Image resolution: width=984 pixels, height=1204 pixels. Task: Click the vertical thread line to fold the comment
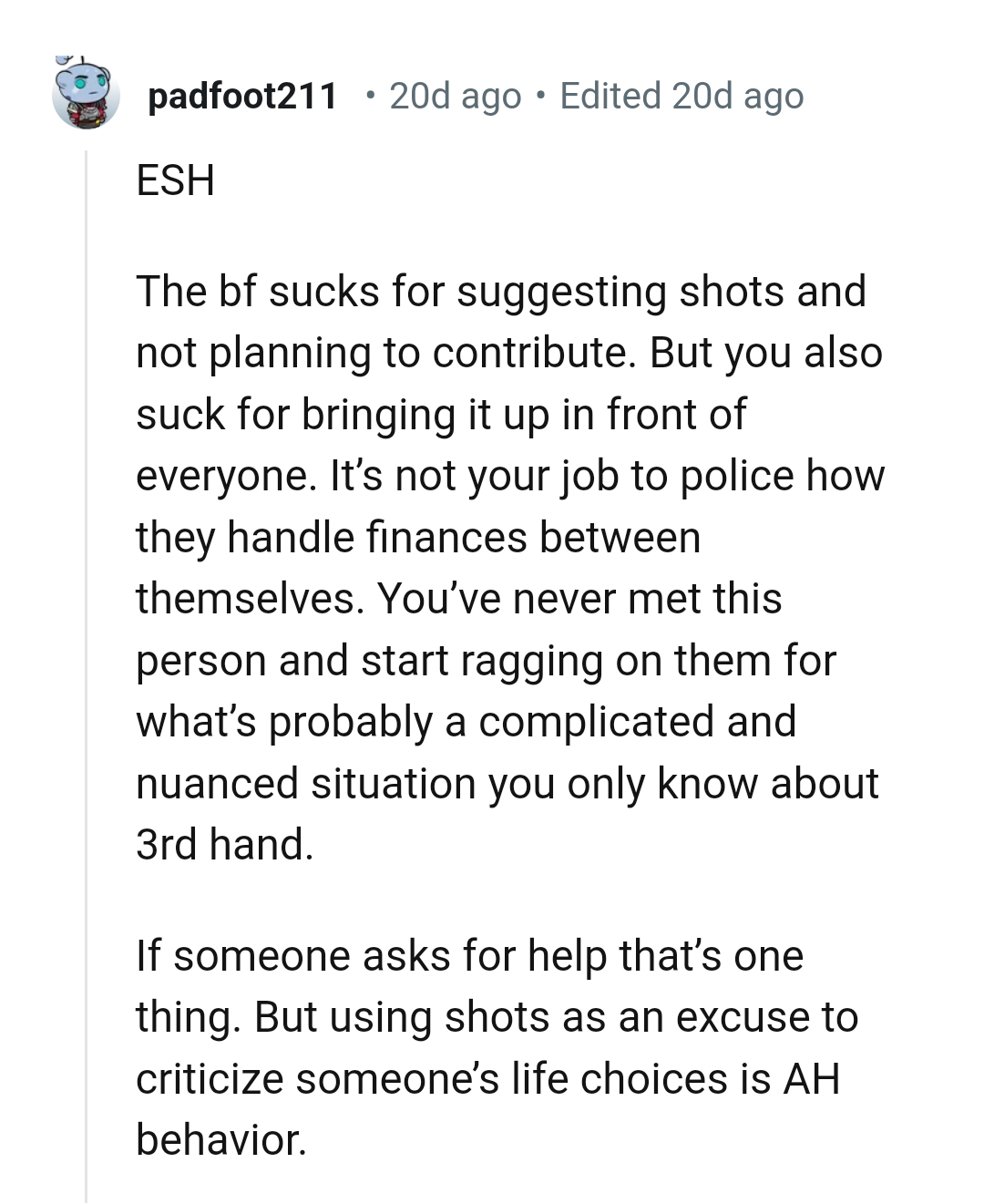coord(87,638)
